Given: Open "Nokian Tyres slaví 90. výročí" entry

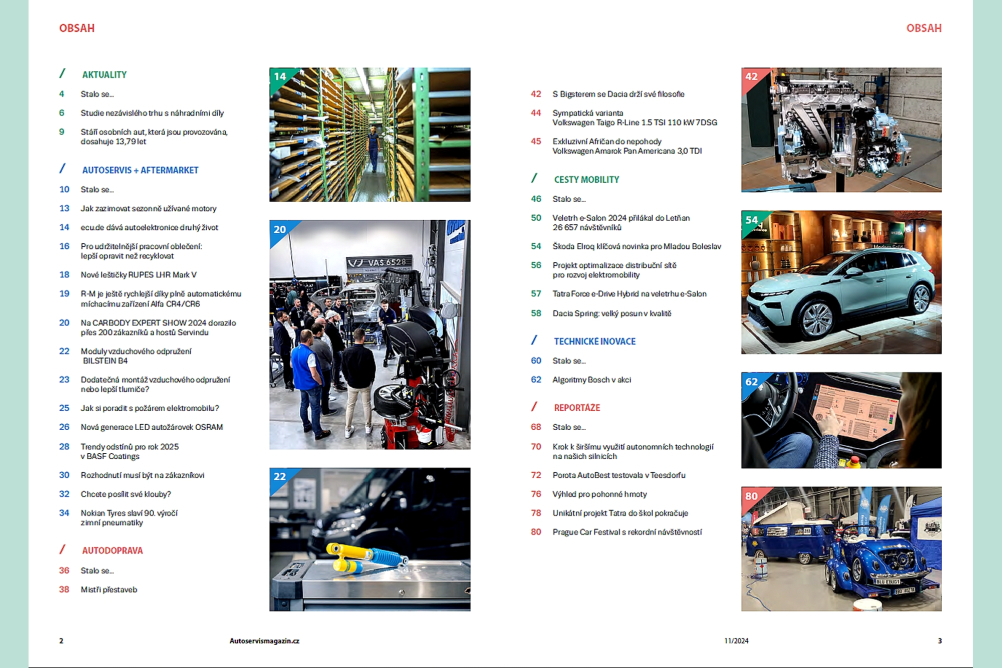Looking at the screenshot, I should pos(129,518).
